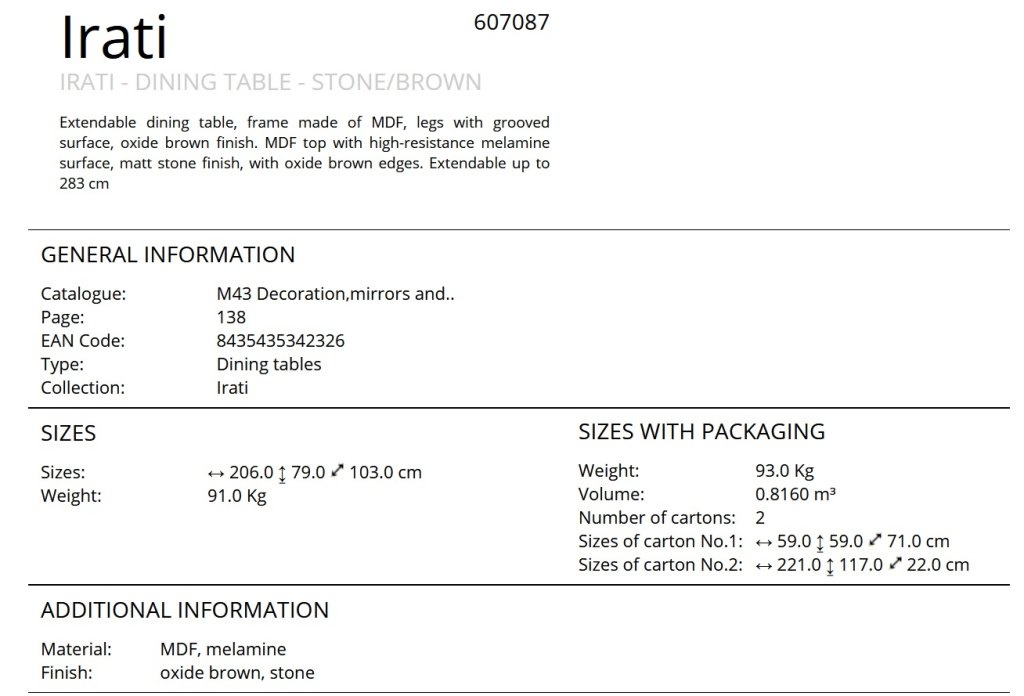
Task: Select the product code 607087
Action: tap(511, 22)
